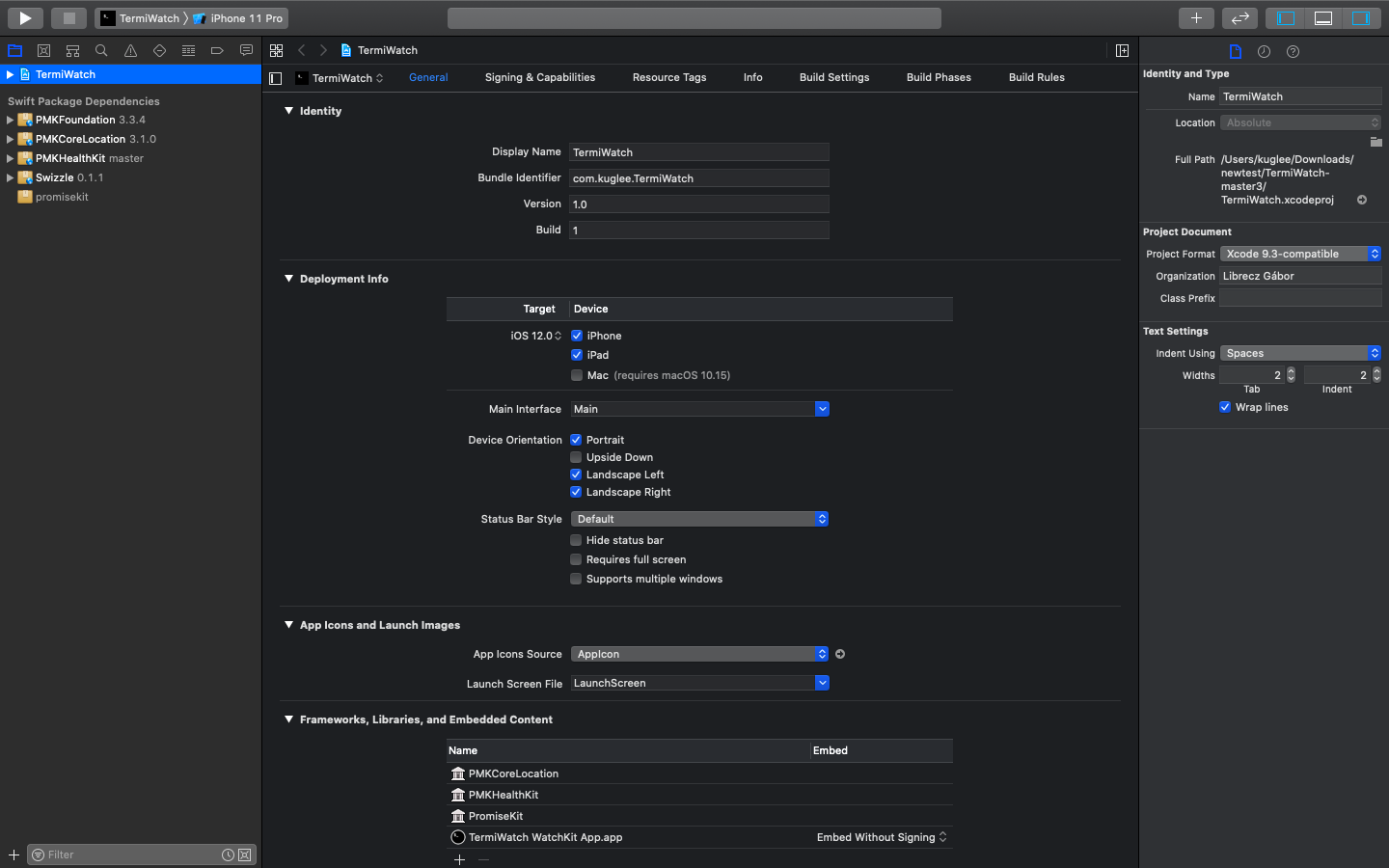Image resolution: width=1389 pixels, height=868 pixels.
Task: Toggle Portrait orientation checkbox
Action: tap(576, 440)
